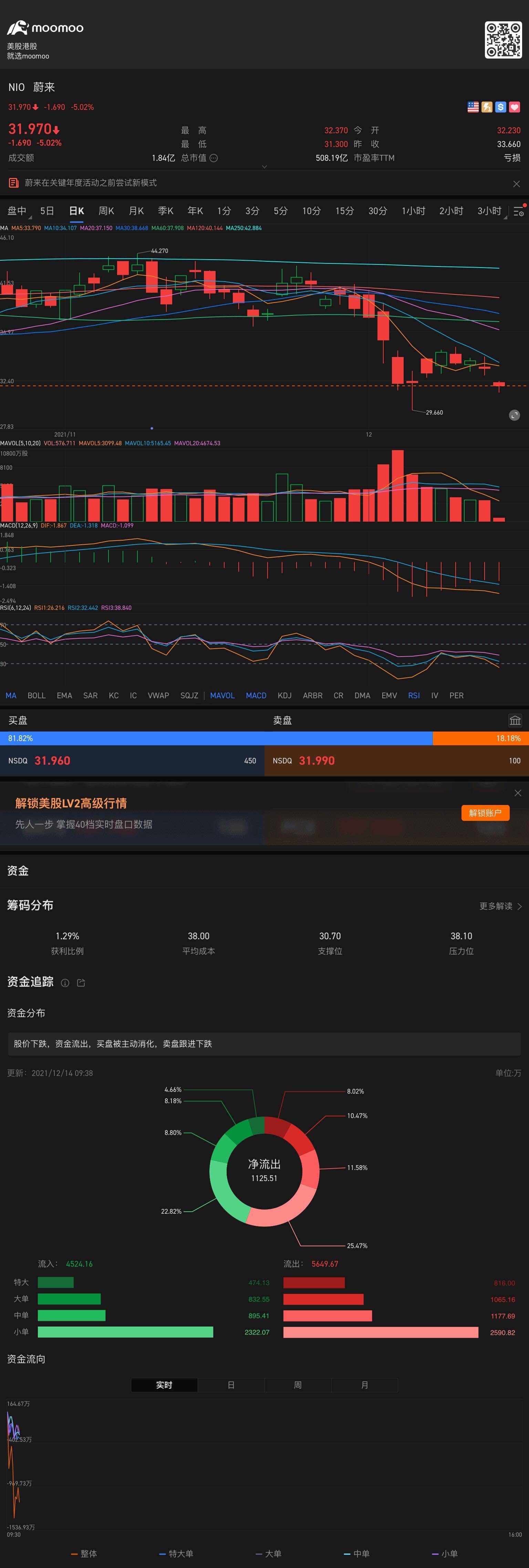The width and height of the screenshot is (529, 1568).
Task: Toggle the MA indicator
Action: coord(11,695)
